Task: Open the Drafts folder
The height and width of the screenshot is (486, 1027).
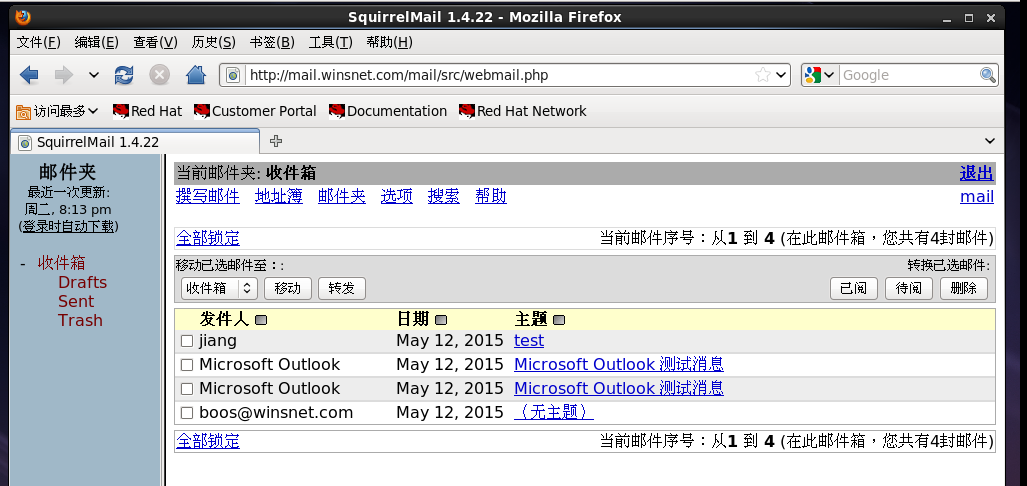Action: [x=83, y=282]
